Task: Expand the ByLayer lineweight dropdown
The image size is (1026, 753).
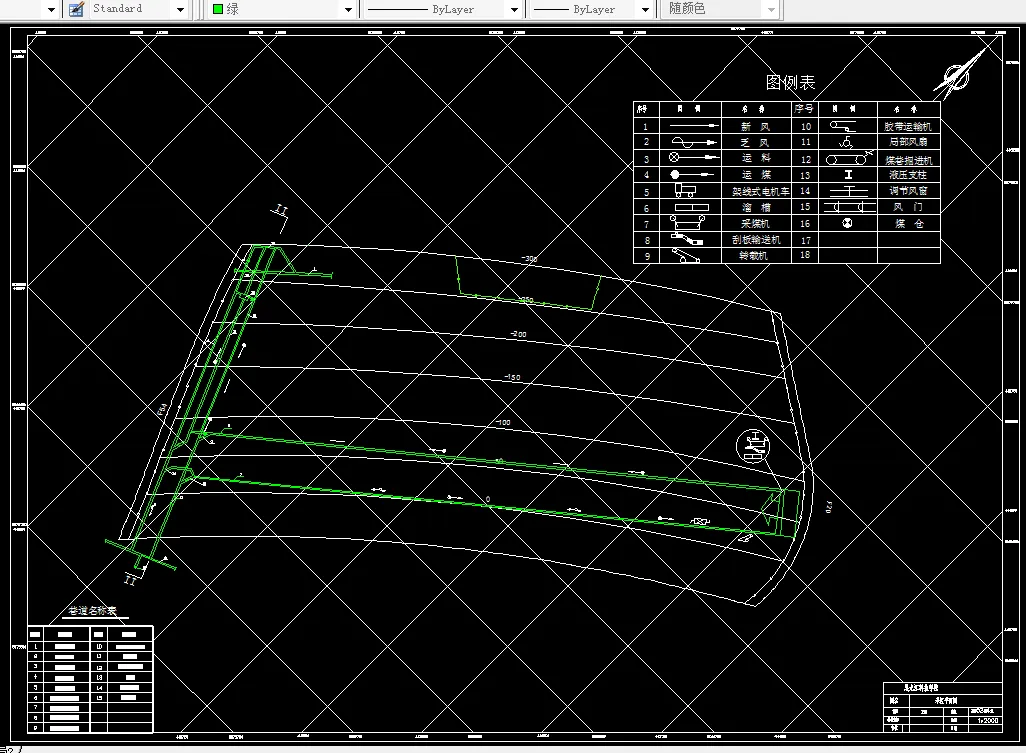Action: (x=645, y=9)
